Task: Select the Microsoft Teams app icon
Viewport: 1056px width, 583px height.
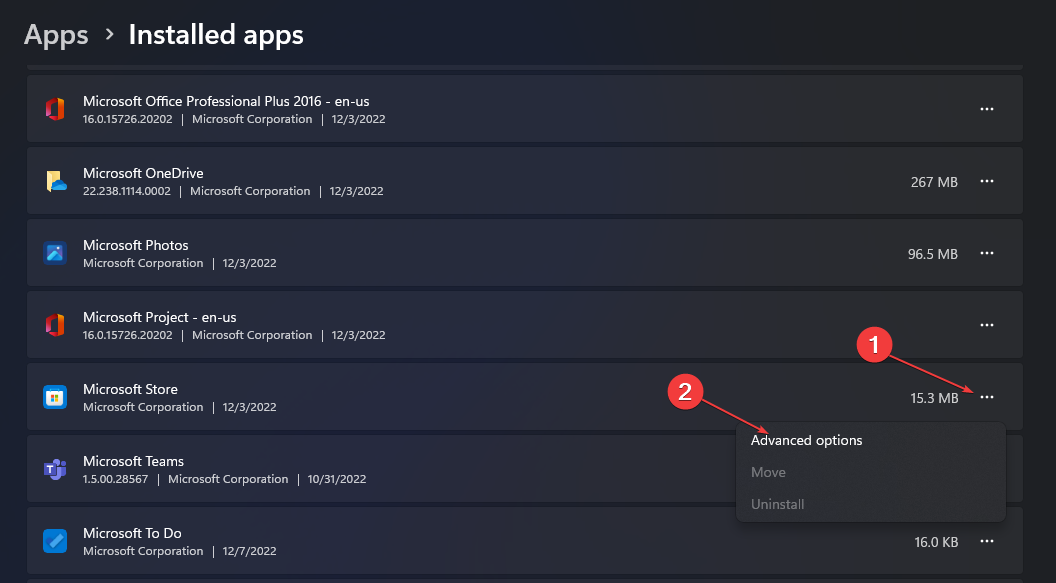Action: pyautogui.click(x=55, y=469)
